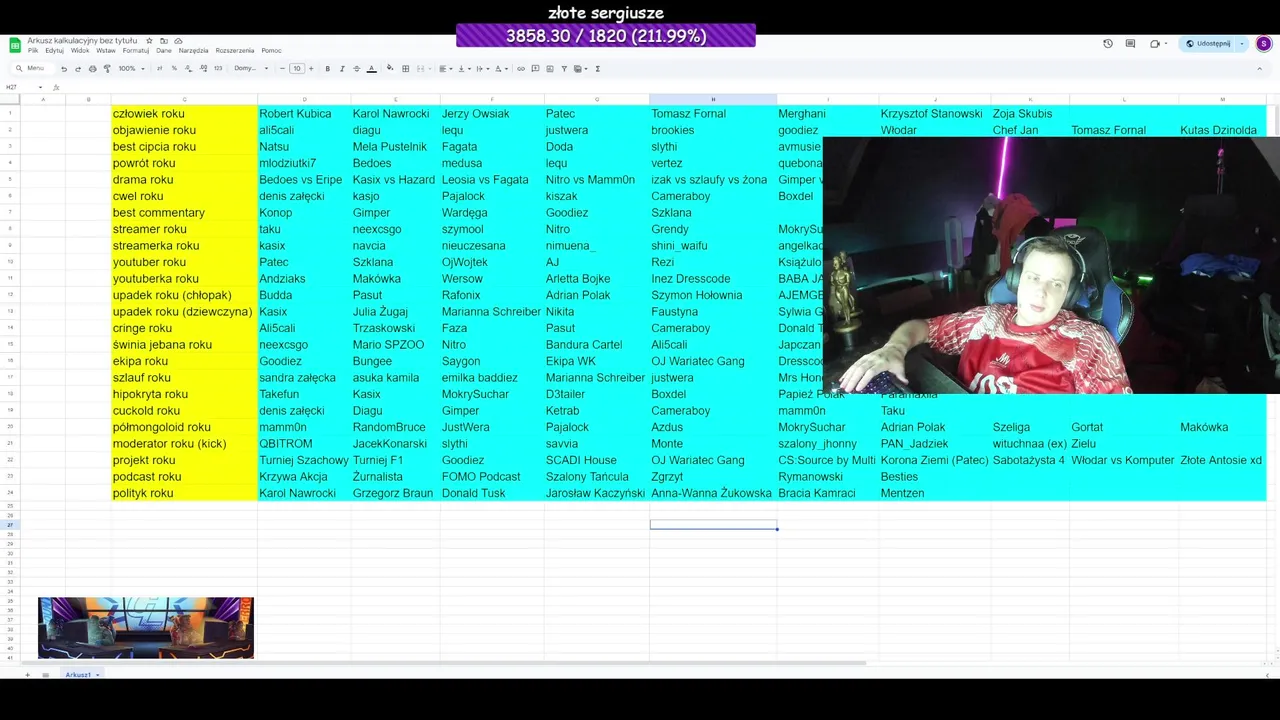Decrease the number of decimal places
1280x720 pixels.
(x=188, y=69)
